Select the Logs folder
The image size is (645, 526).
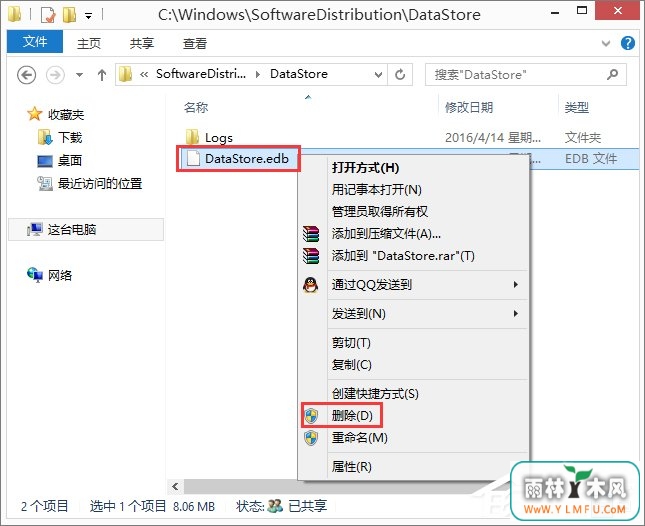(x=219, y=137)
